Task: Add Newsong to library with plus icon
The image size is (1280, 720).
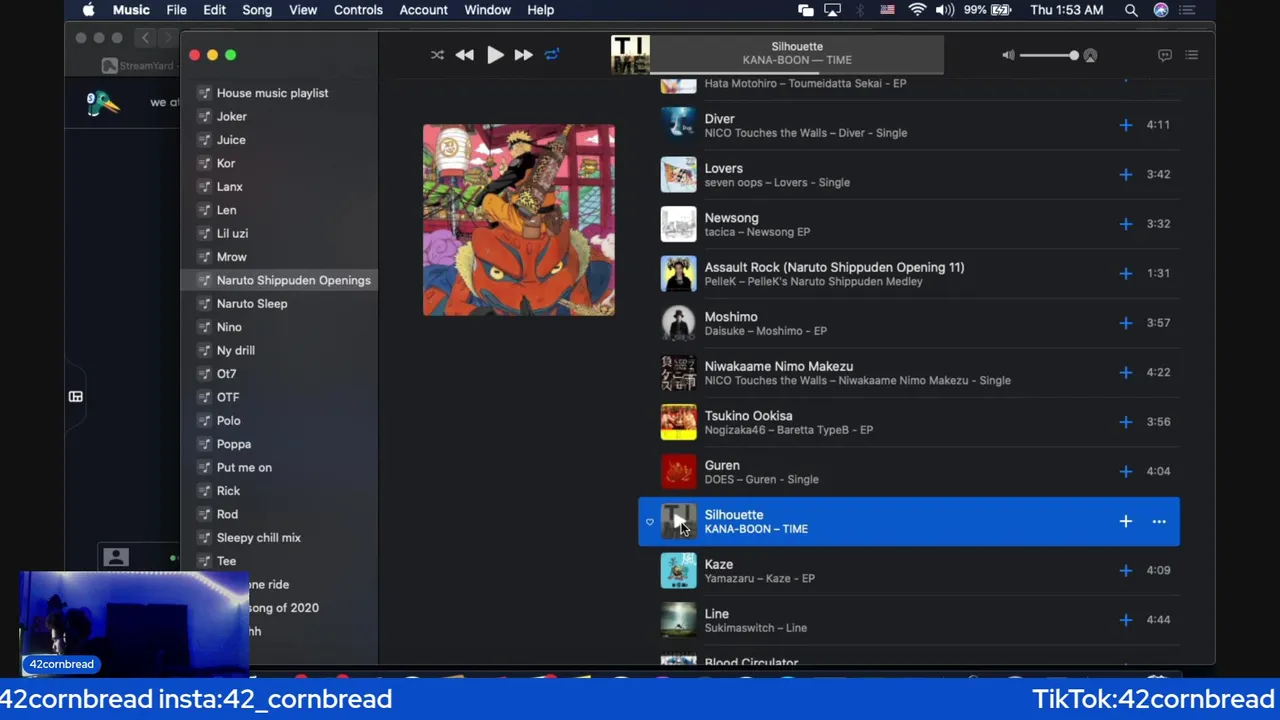Action: [1125, 224]
